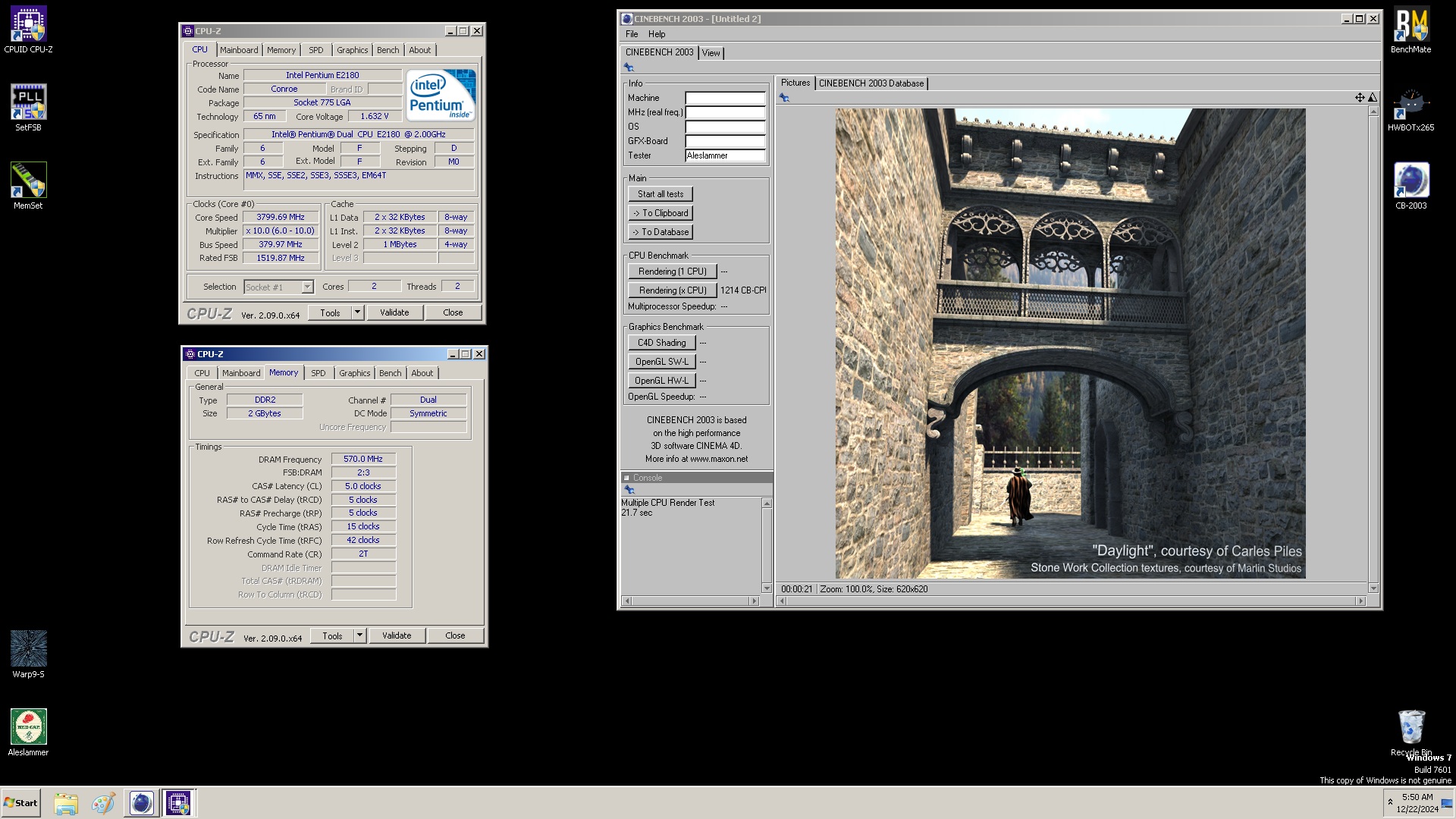Open the MemSet desktop icon
The height and width of the screenshot is (819, 1456).
tap(28, 186)
